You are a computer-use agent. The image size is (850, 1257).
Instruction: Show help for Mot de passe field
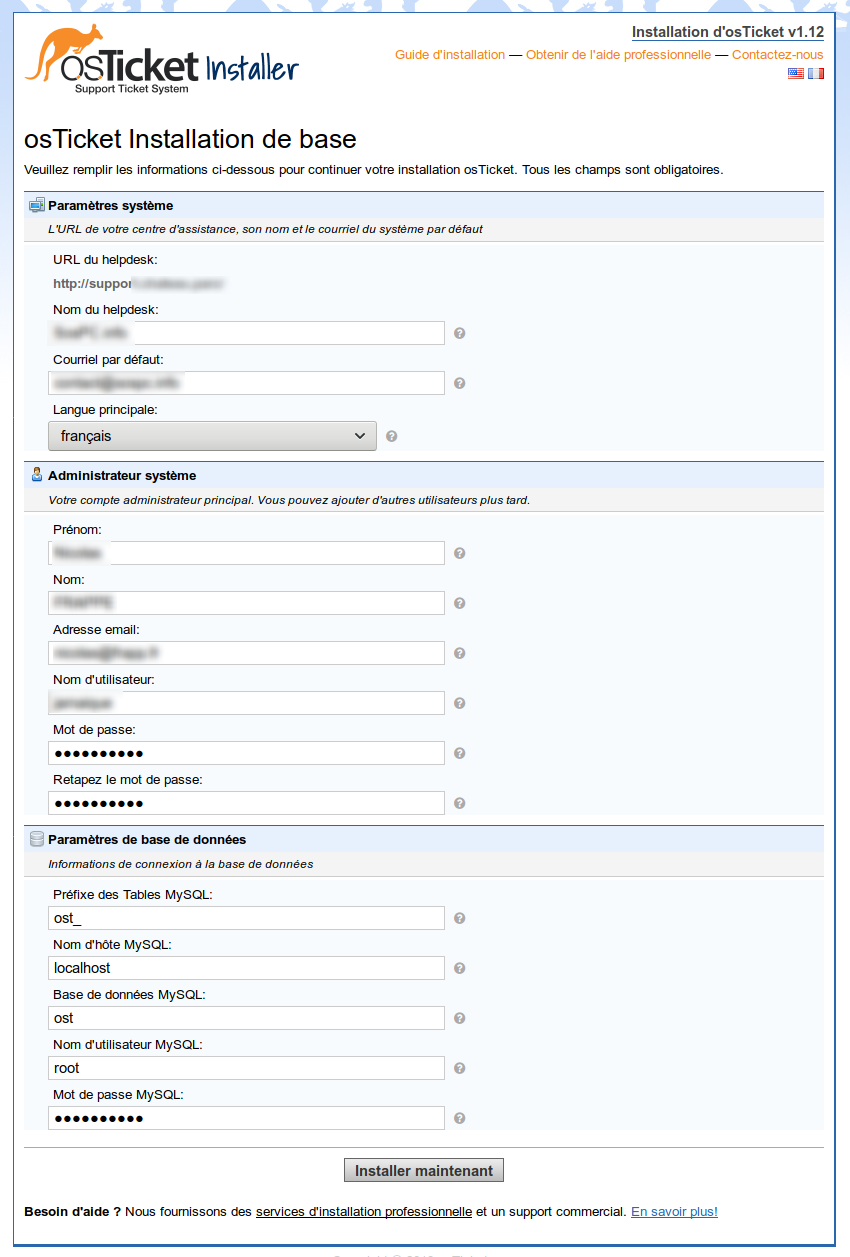[460, 753]
